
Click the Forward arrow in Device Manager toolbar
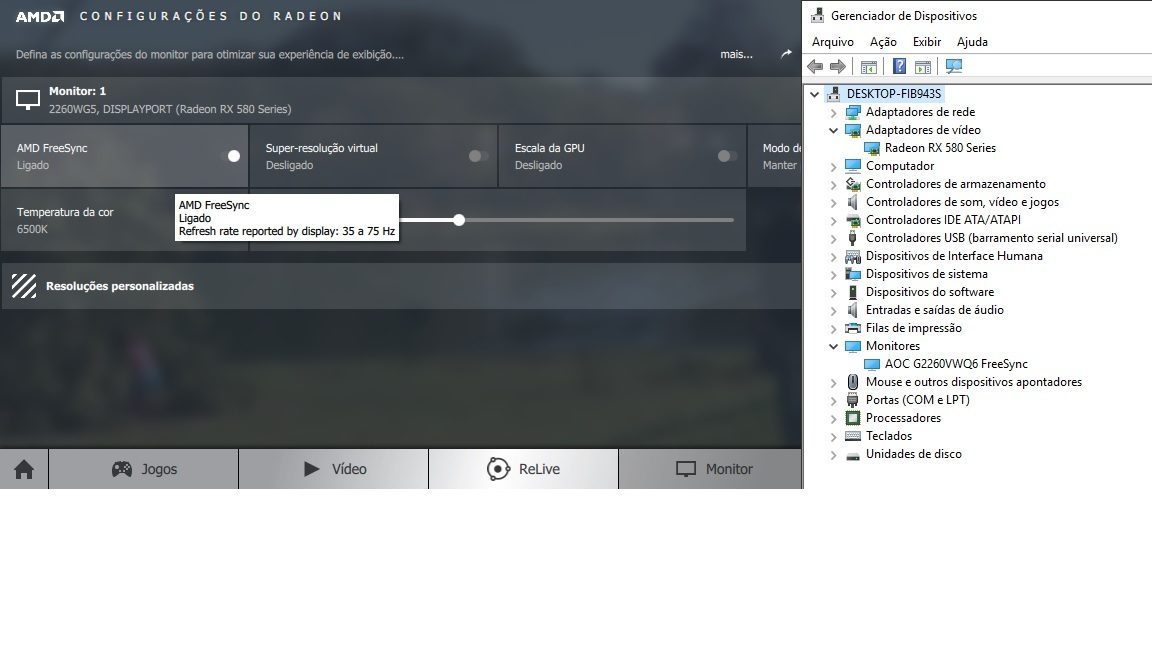point(838,67)
